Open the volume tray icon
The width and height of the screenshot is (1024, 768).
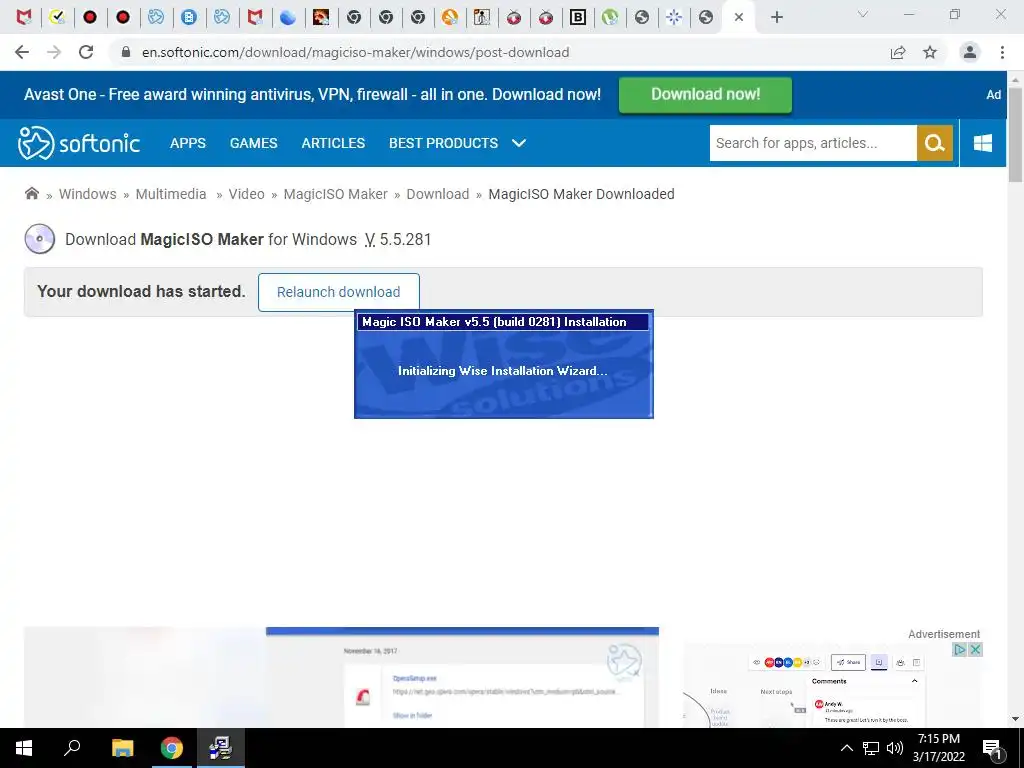point(895,748)
